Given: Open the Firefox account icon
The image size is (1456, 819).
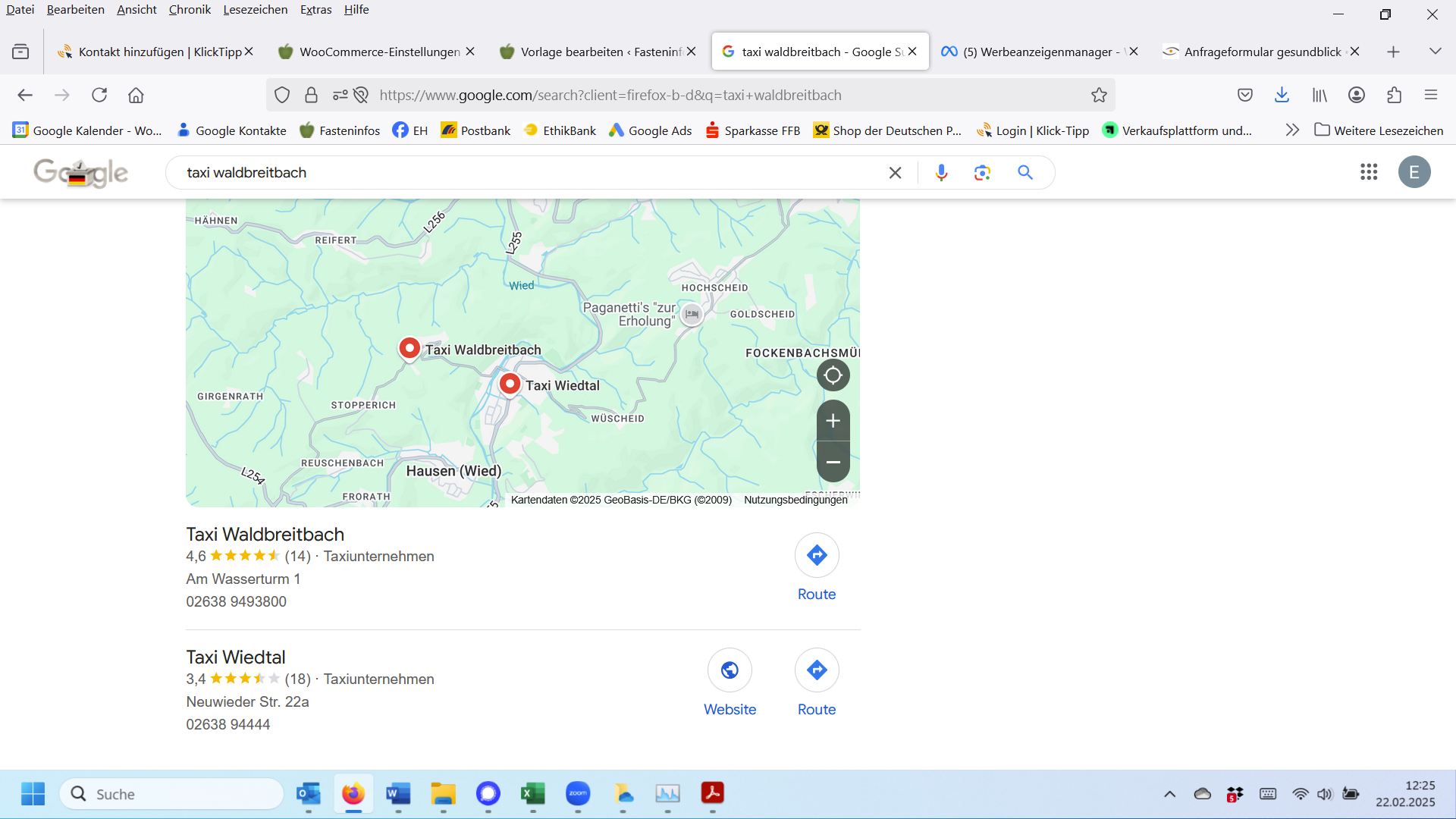Looking at the screenshot, I should [1357, 95].
